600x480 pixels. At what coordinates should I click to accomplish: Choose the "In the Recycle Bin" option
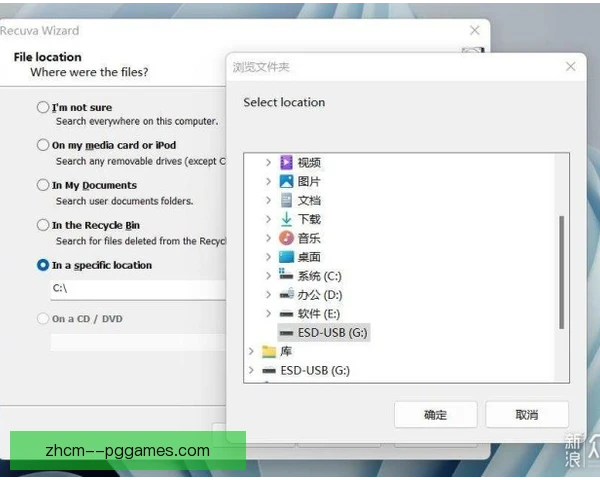[x=43, y=225]
